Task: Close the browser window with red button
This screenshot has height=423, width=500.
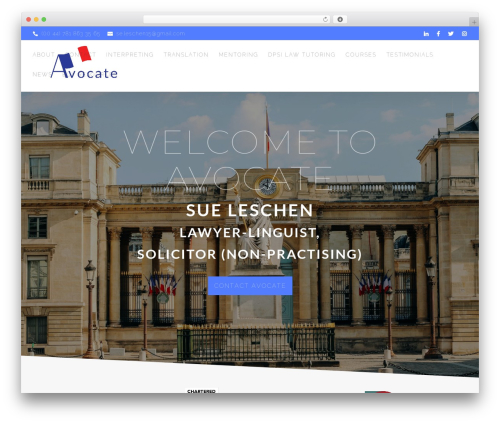Action: point(29,19)
